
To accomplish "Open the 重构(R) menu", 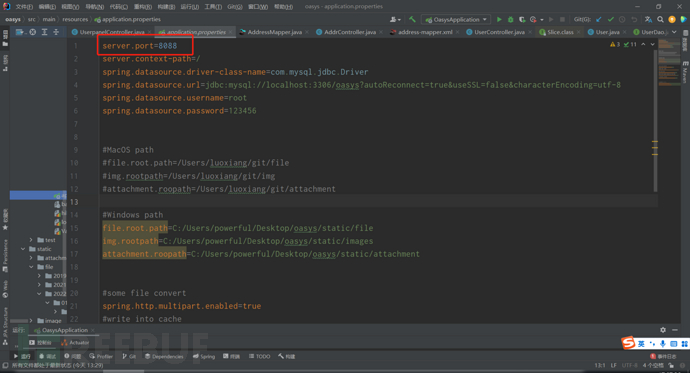I will pos(143,7).
